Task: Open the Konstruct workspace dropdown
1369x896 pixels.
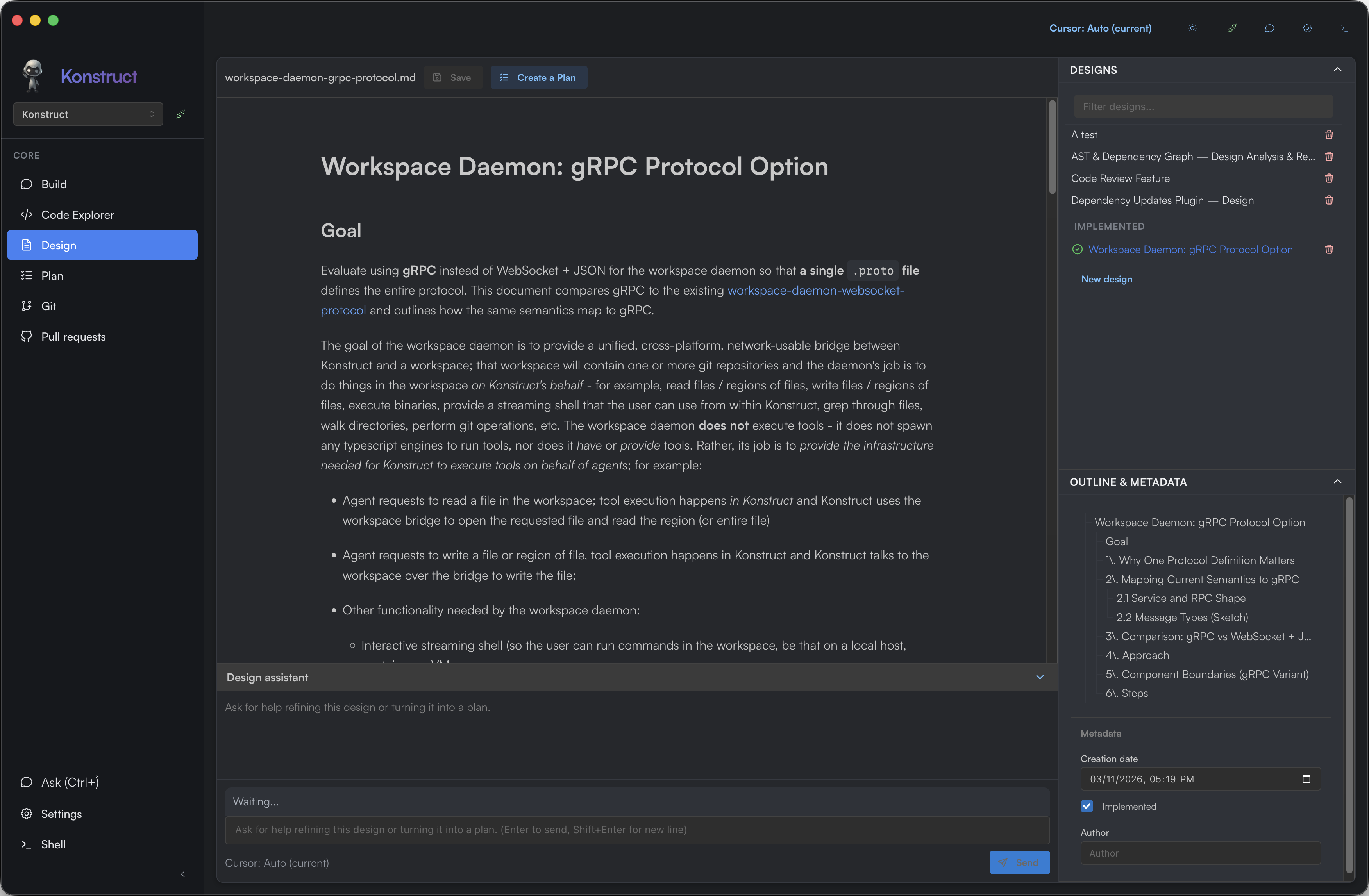Action: tap(88, 114)
